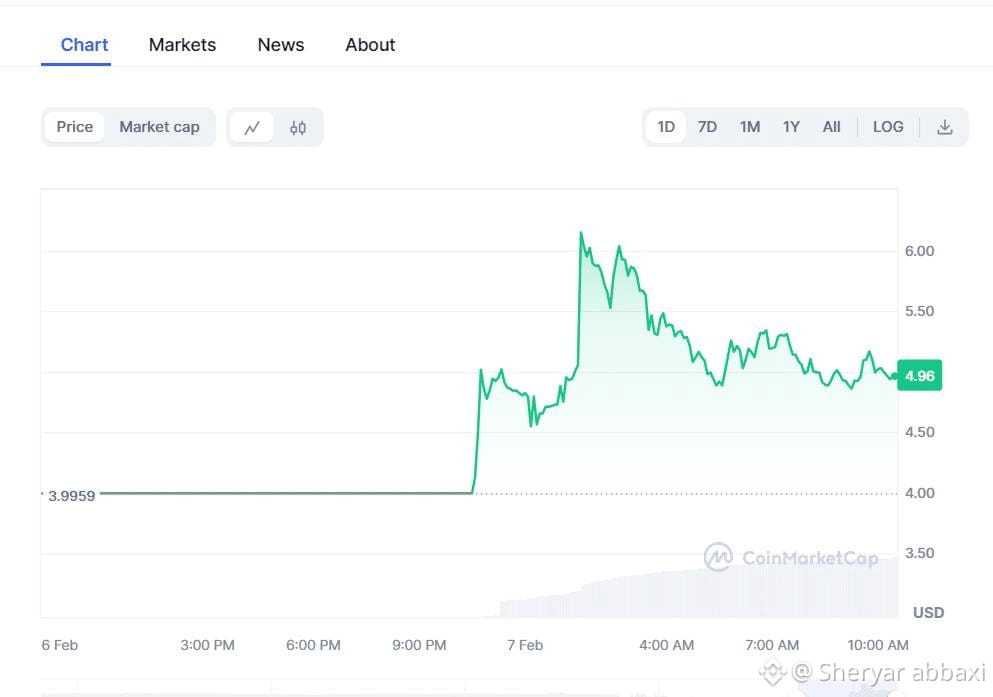
Task: Download chart data icon
Action: [x=944, y=127]
